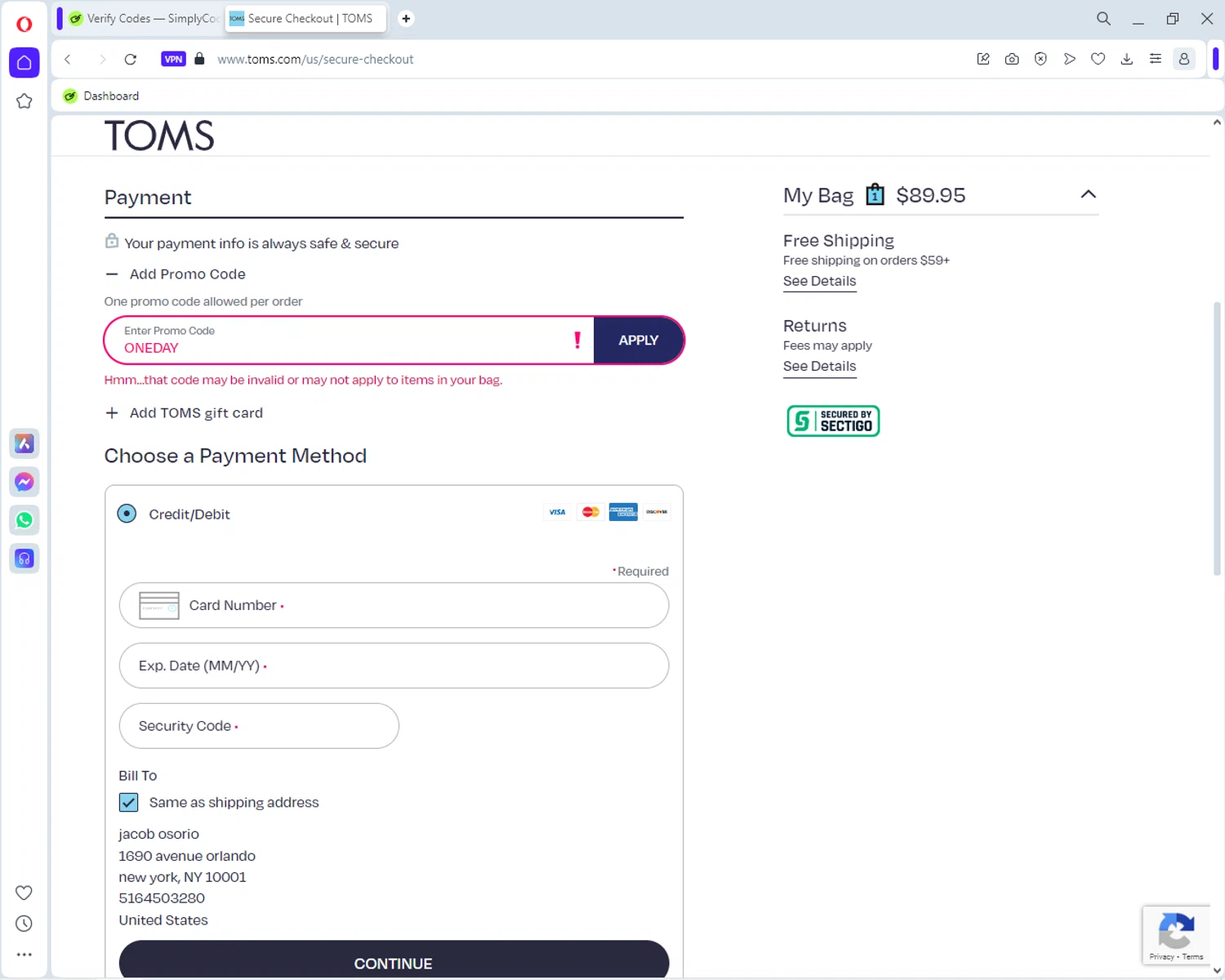Image resolution: width=1225 pixels, height=980 pixels.
Task: Take a snapshot with camera icon
Action: tap(1012, 59)
